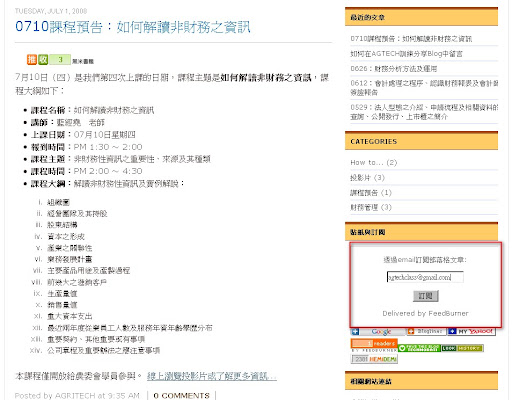Open the How to... (2) category
This screenshot has width=512, height=400.
374,163
